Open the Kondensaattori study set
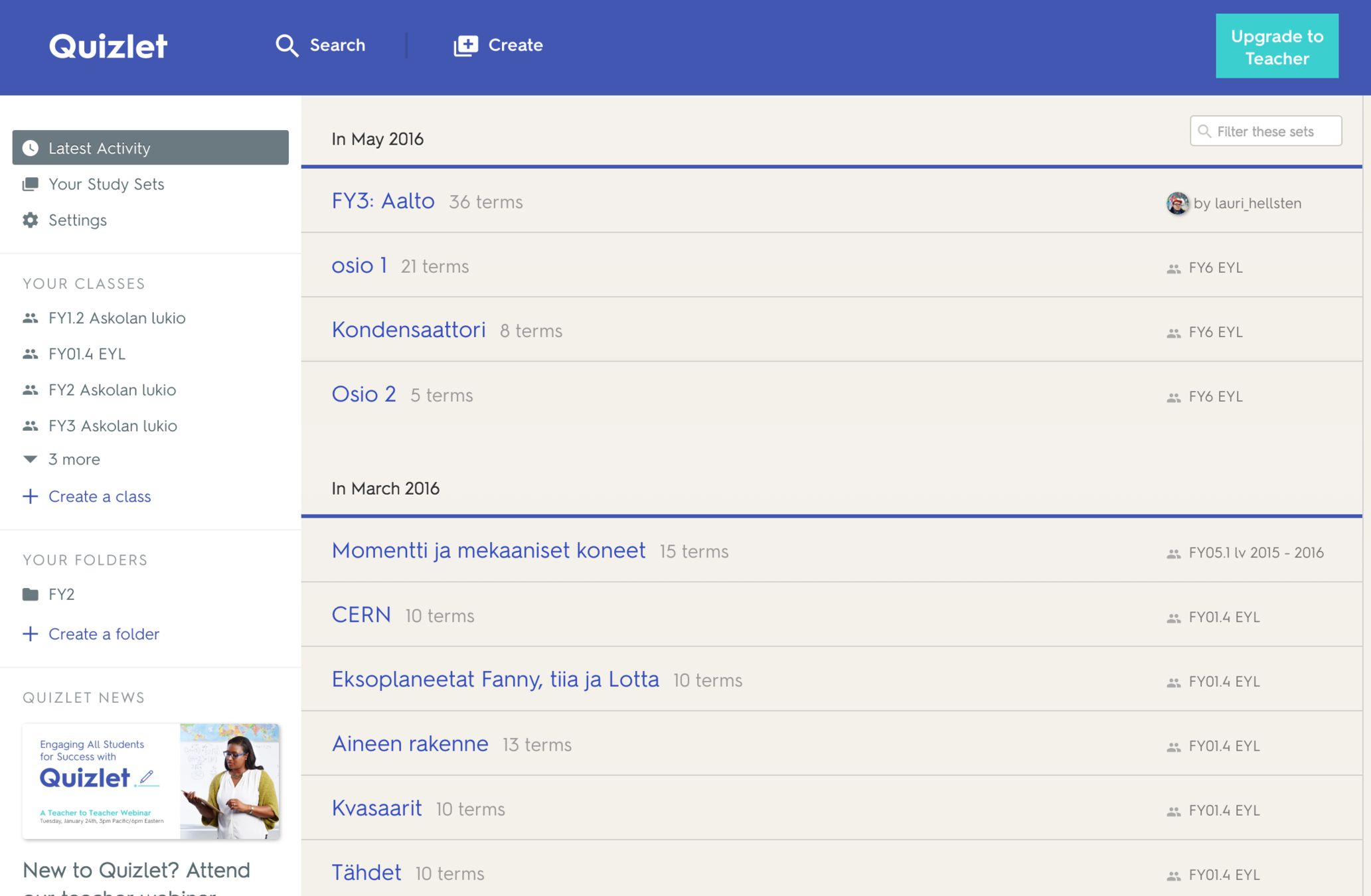The height and width of the screenshot is (896, 1371). coord(408,330)
